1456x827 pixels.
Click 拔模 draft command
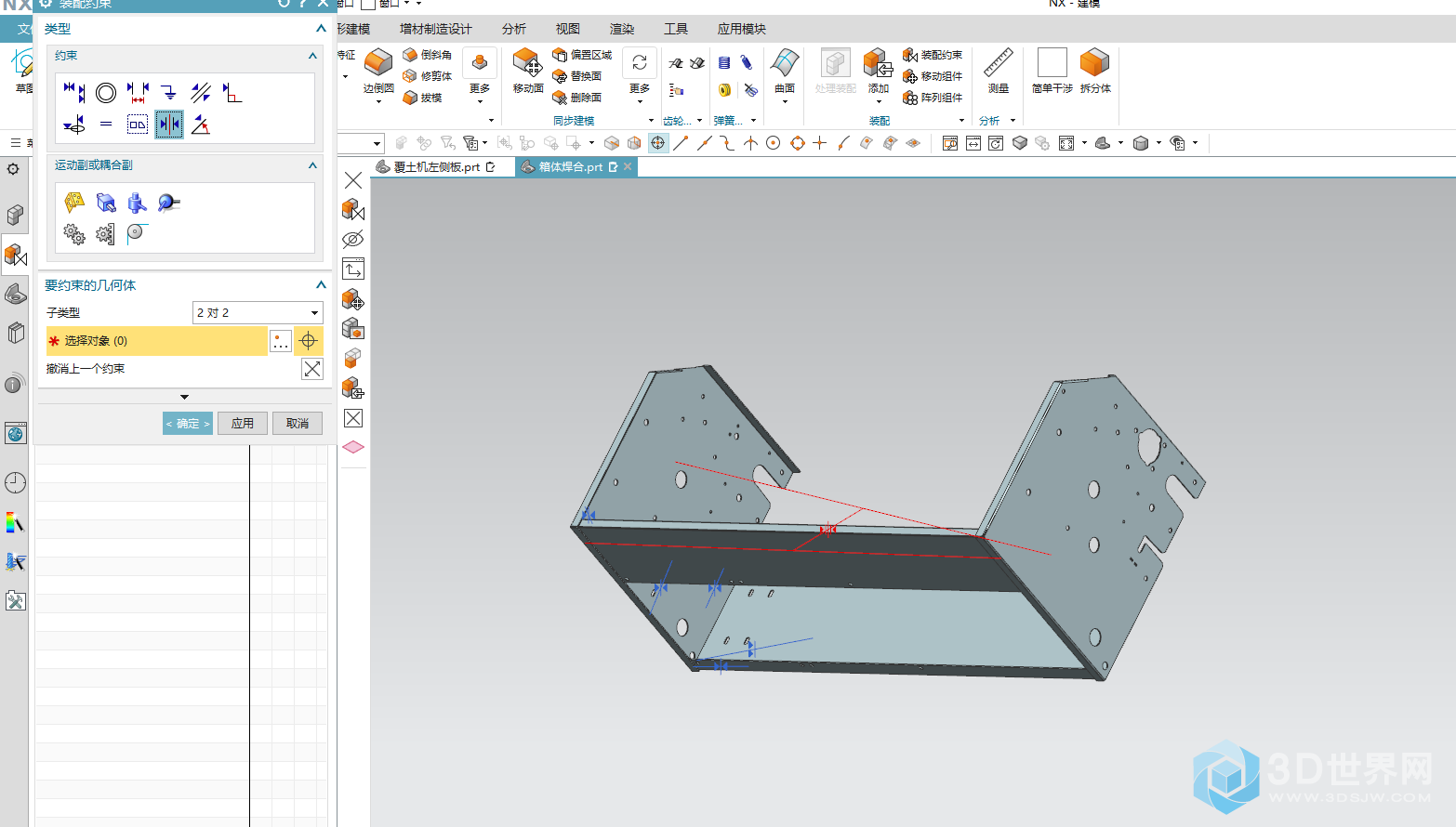click(423, 98)
